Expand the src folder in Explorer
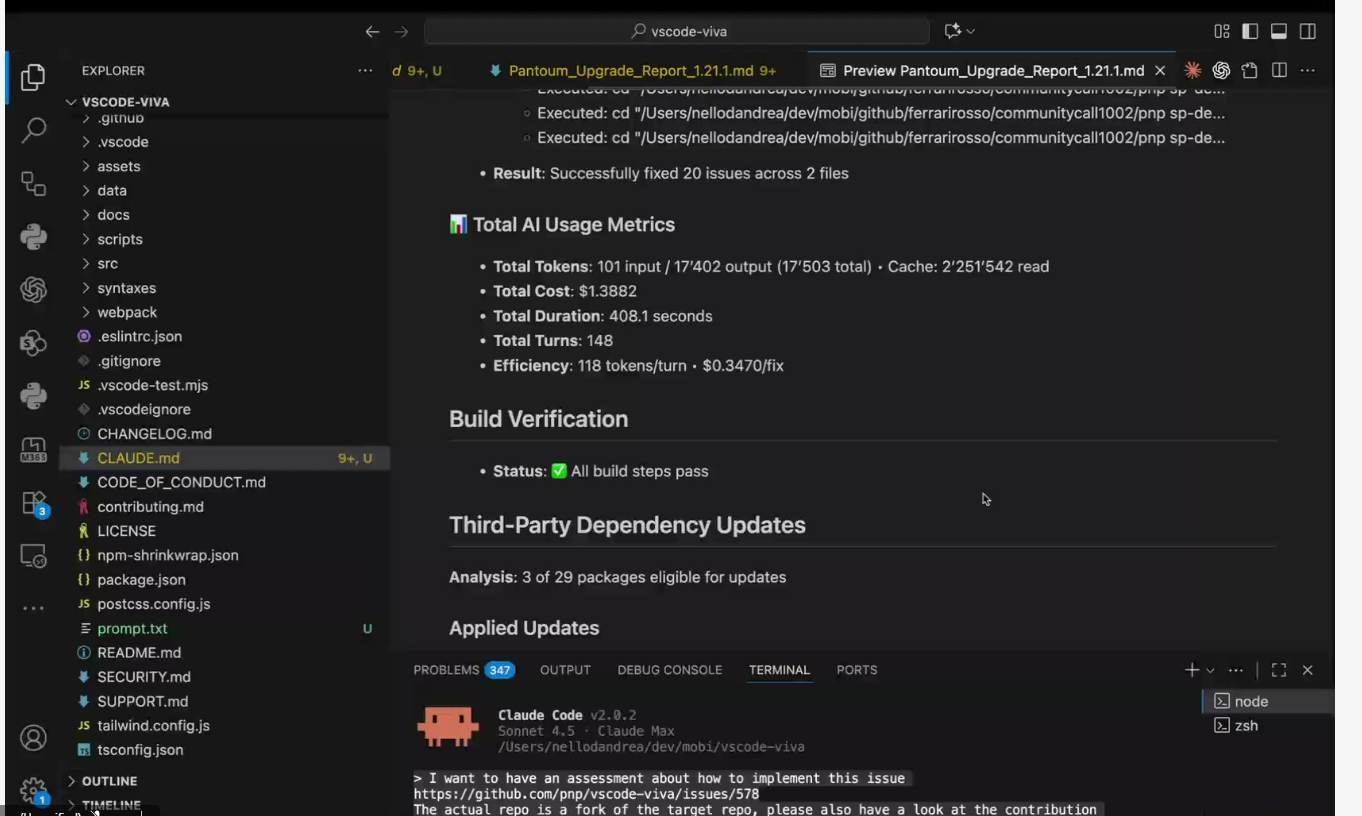 107,264
